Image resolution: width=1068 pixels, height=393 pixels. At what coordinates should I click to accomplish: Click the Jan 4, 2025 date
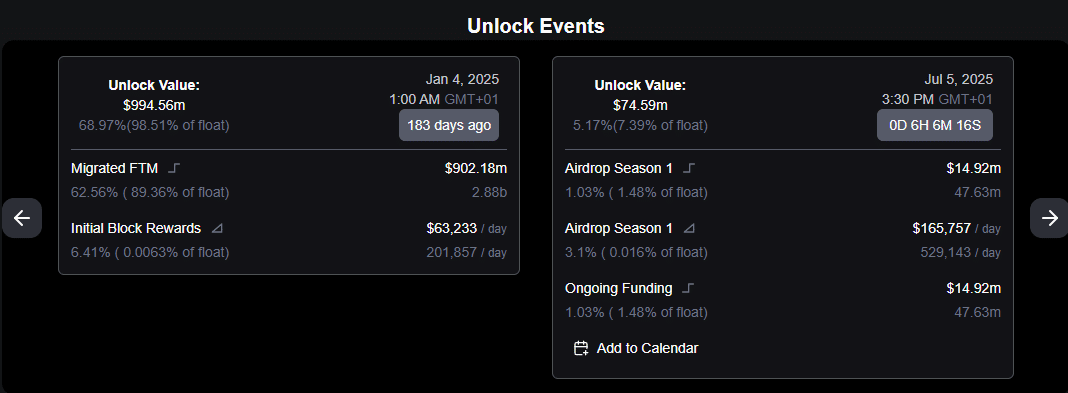[462, 79]
